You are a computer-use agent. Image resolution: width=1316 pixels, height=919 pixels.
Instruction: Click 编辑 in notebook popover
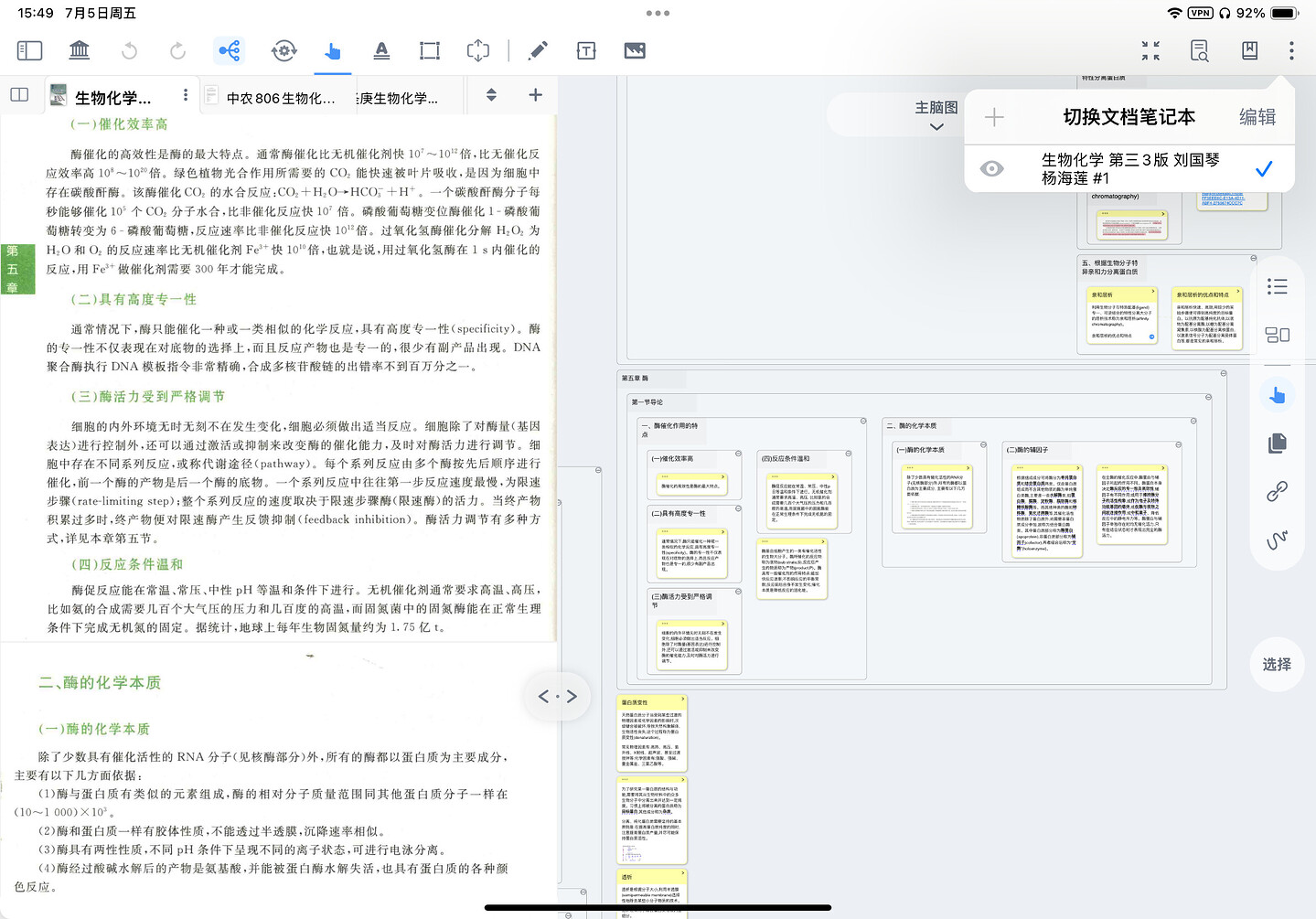coord(1257,117)
